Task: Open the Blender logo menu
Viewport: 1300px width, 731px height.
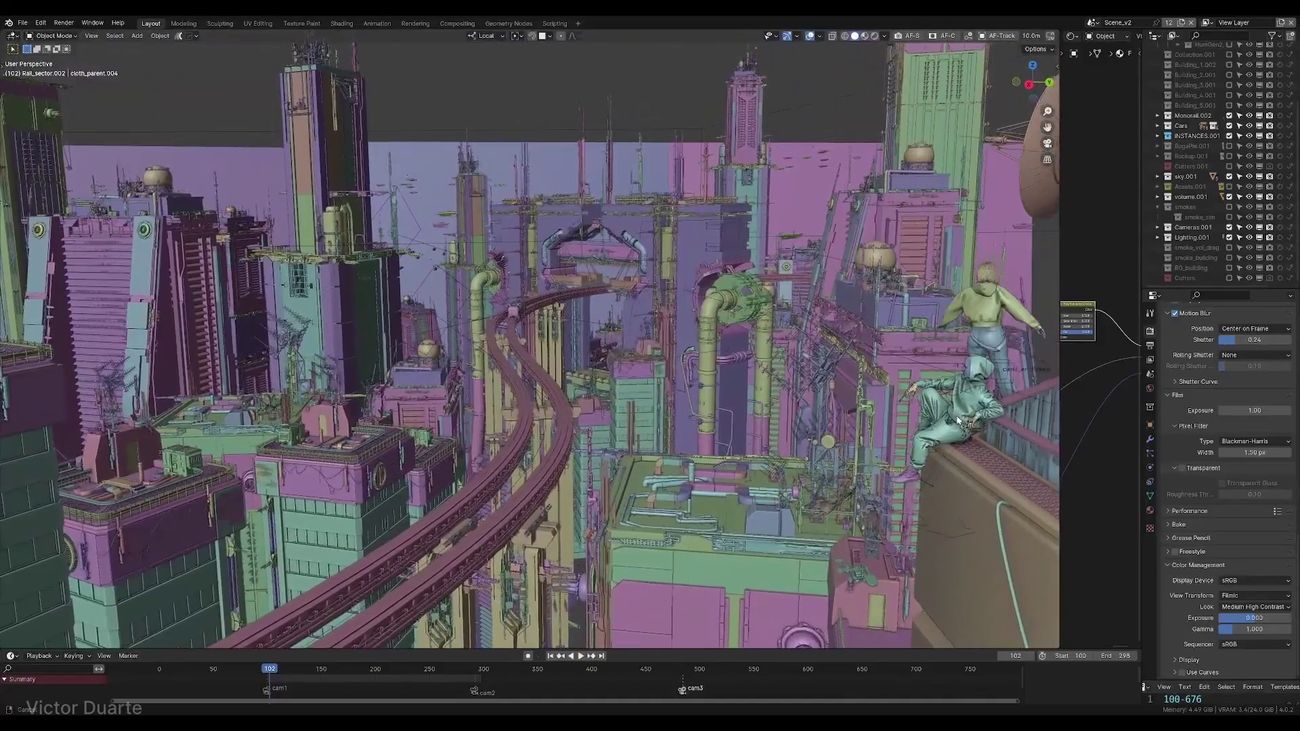Action: pos(9,22)
